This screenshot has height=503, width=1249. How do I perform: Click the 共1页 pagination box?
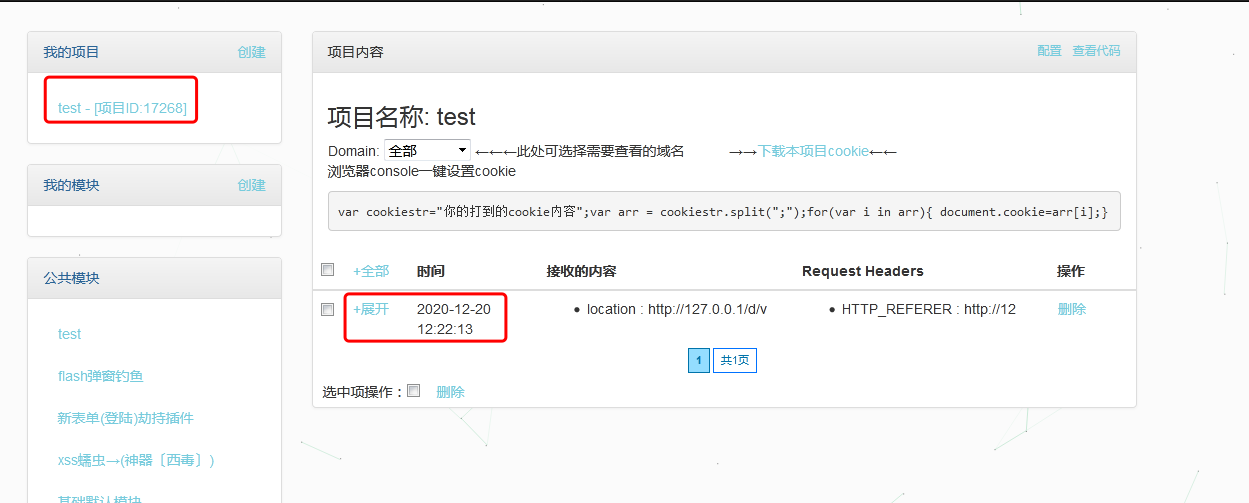click(x=735, y=361)
